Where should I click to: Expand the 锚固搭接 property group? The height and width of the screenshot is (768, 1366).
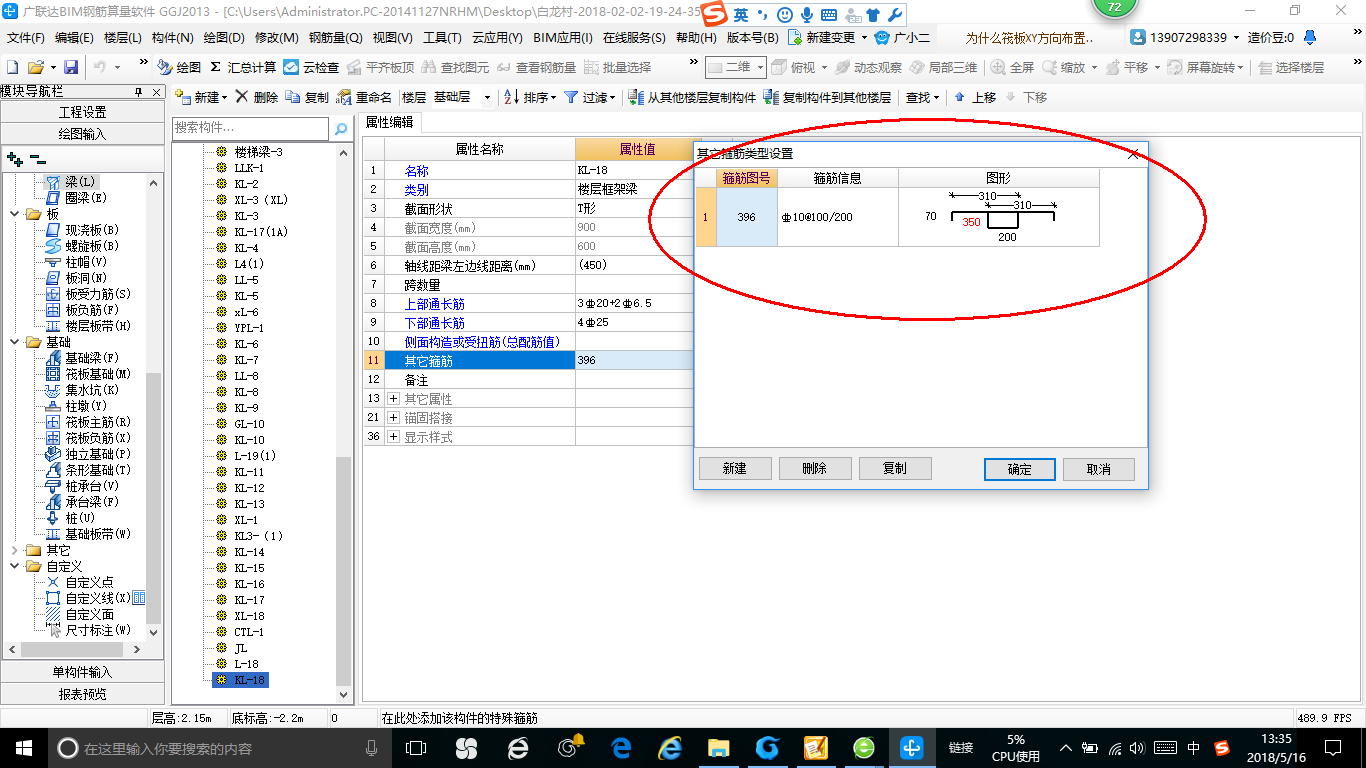click(393, 418)
